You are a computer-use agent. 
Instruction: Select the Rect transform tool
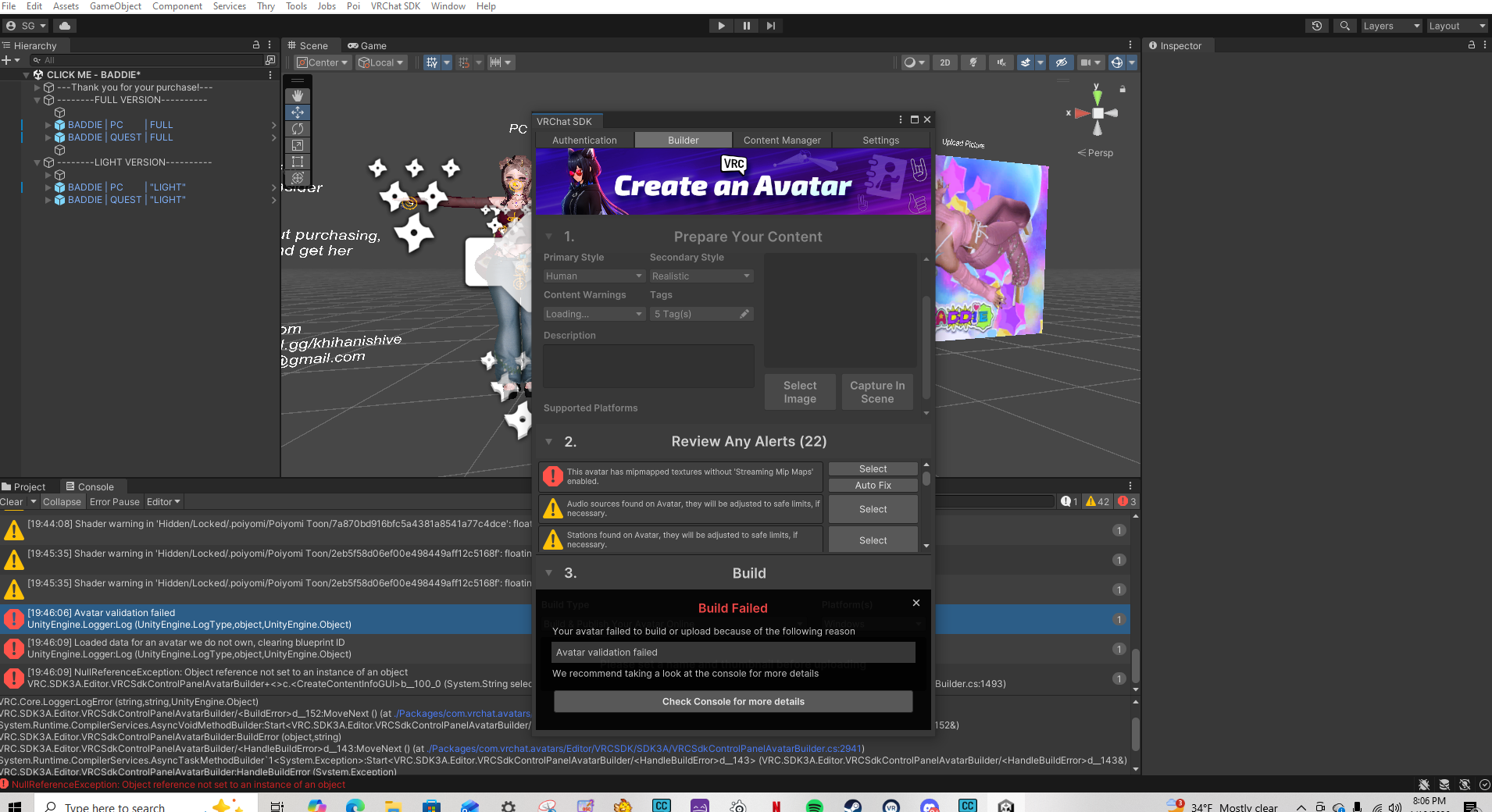298,162
